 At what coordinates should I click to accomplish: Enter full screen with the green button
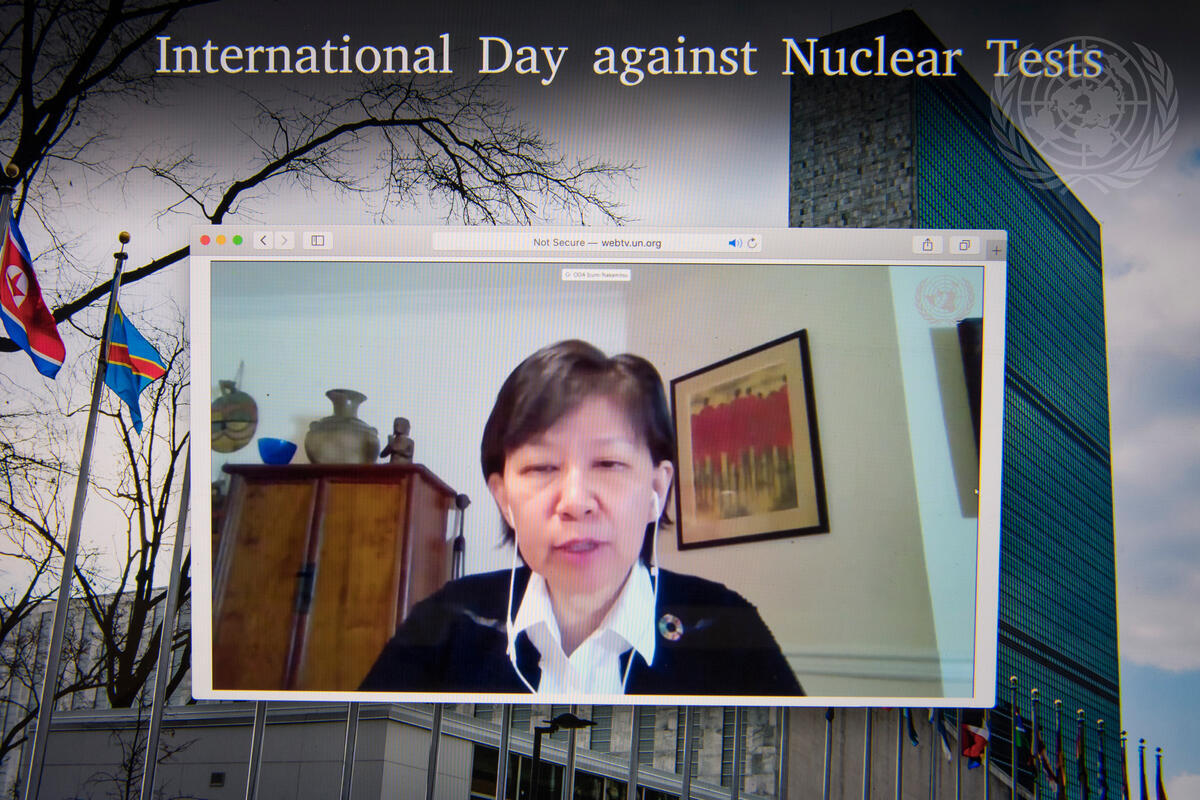[x=237, y=240]
